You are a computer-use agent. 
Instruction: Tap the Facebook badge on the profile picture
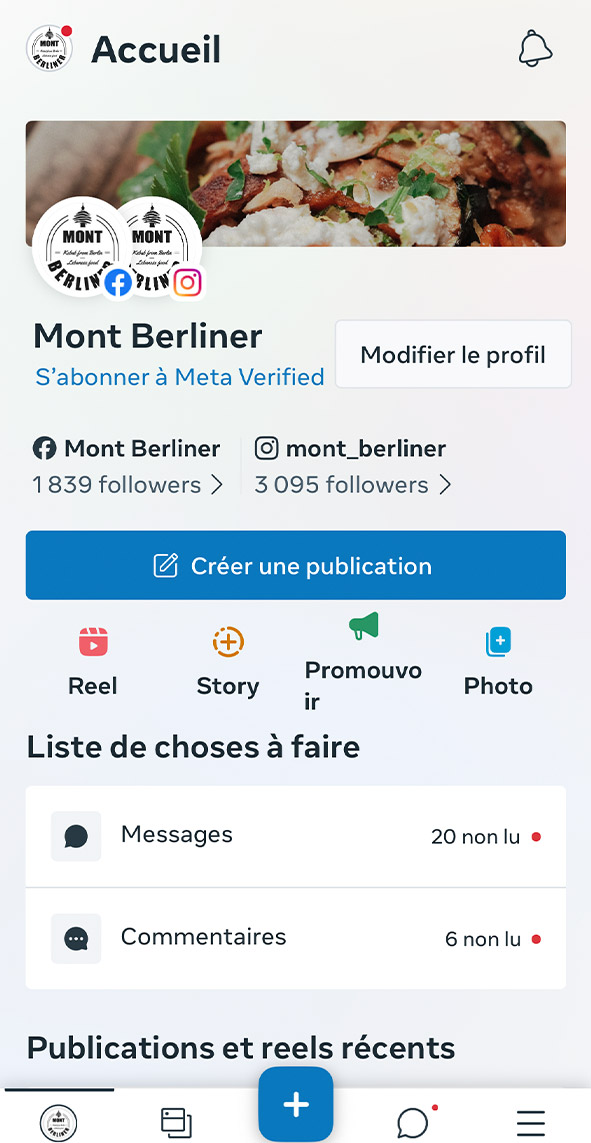(x=117, y=283)
